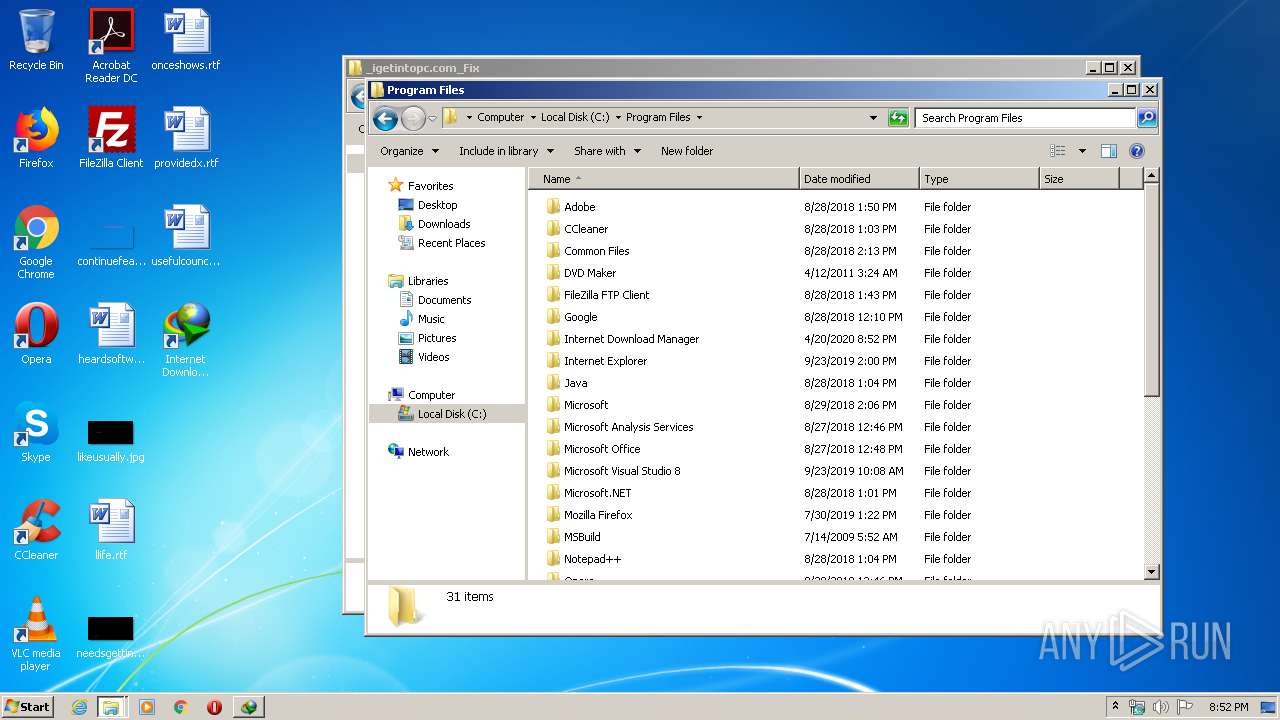Click the media player icon in taskbar
This screenshot has width=1280, height=720.
coord(147,707)
